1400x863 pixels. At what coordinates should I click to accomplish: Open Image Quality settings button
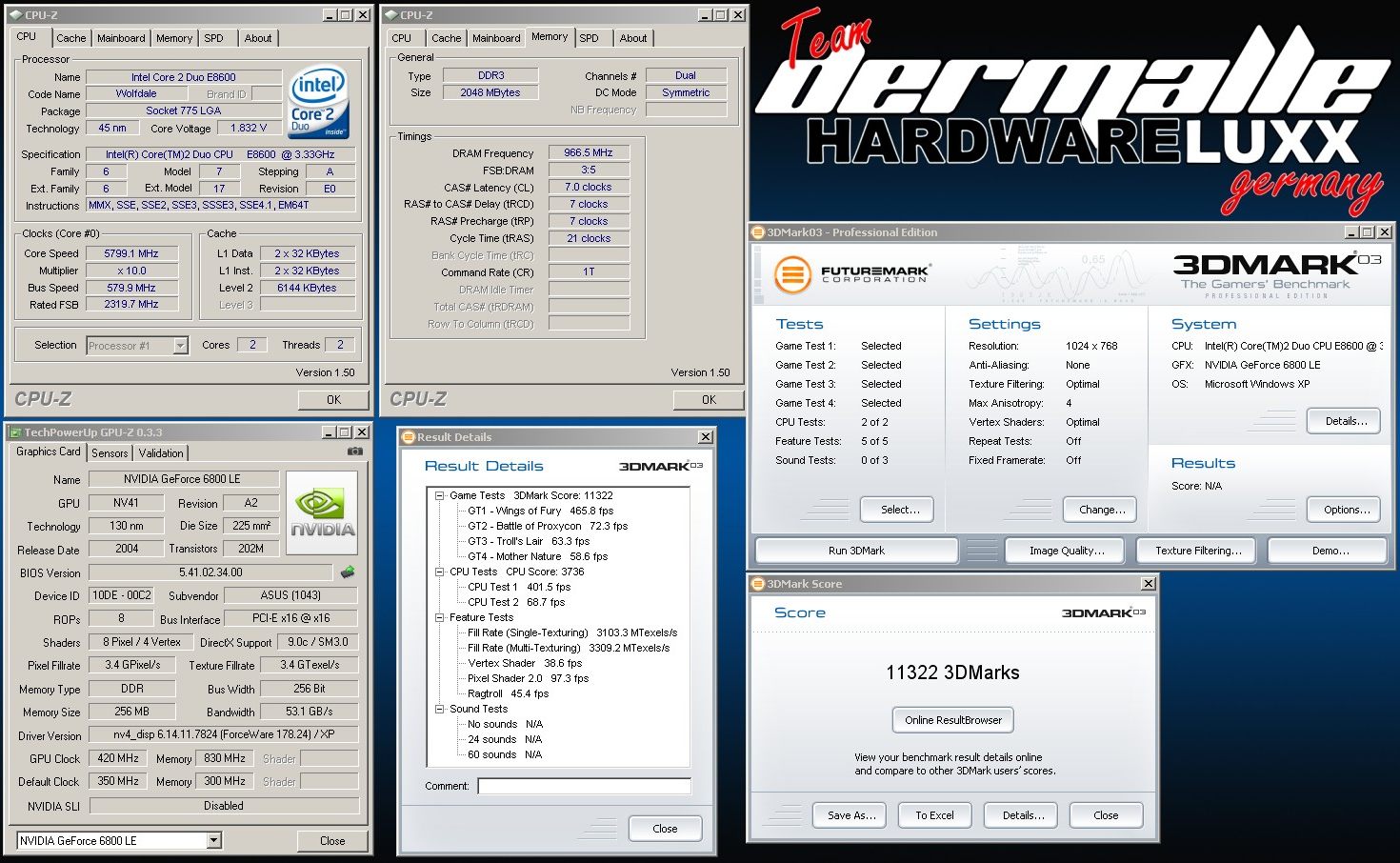click(1067, 551)
